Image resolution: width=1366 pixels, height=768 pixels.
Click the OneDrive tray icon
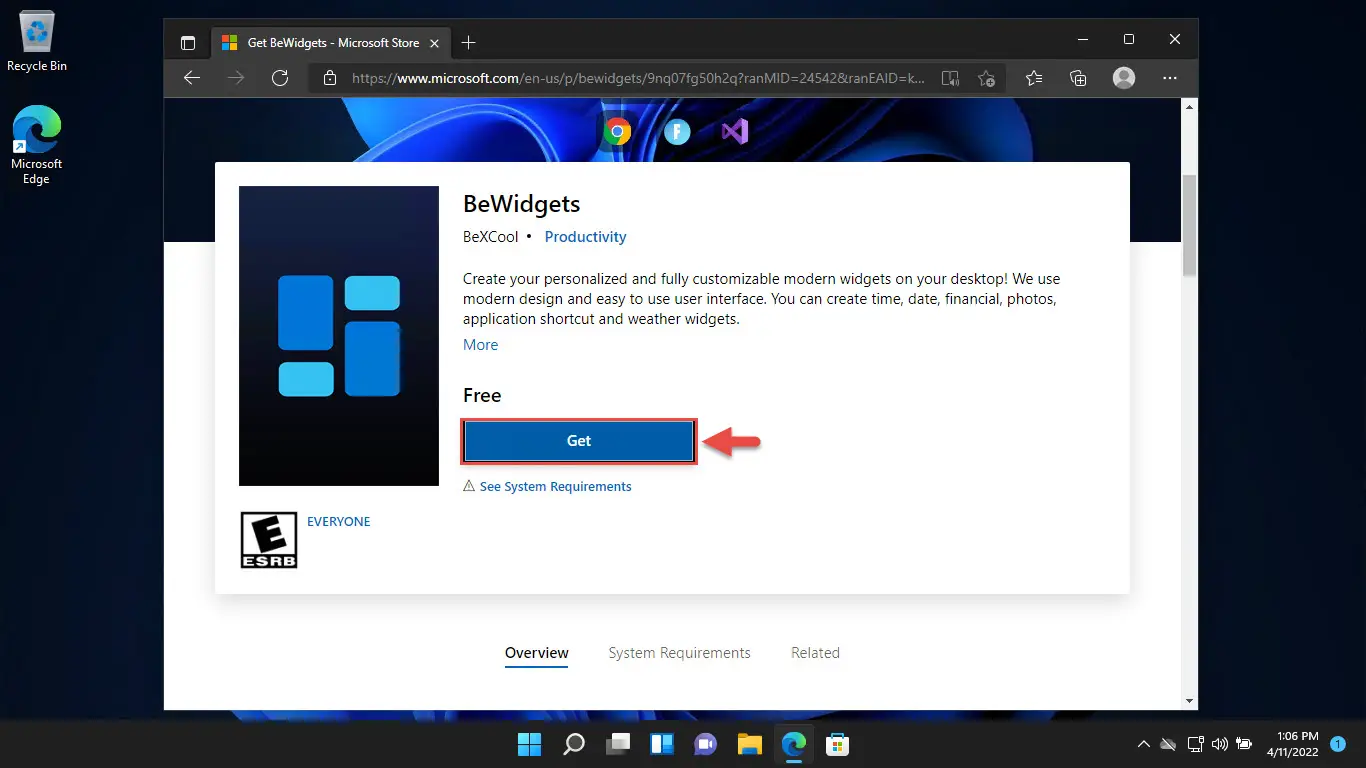tap(1168, 744)
